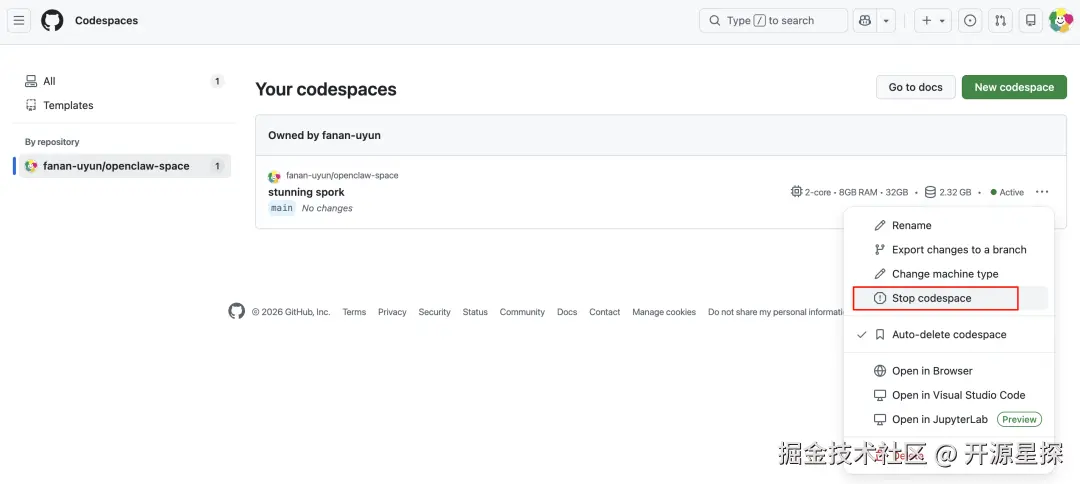Image resolution: width=1080 pixels, height=484 pixels.
Task: Click the Go to docs button
Action: point(915,87)
